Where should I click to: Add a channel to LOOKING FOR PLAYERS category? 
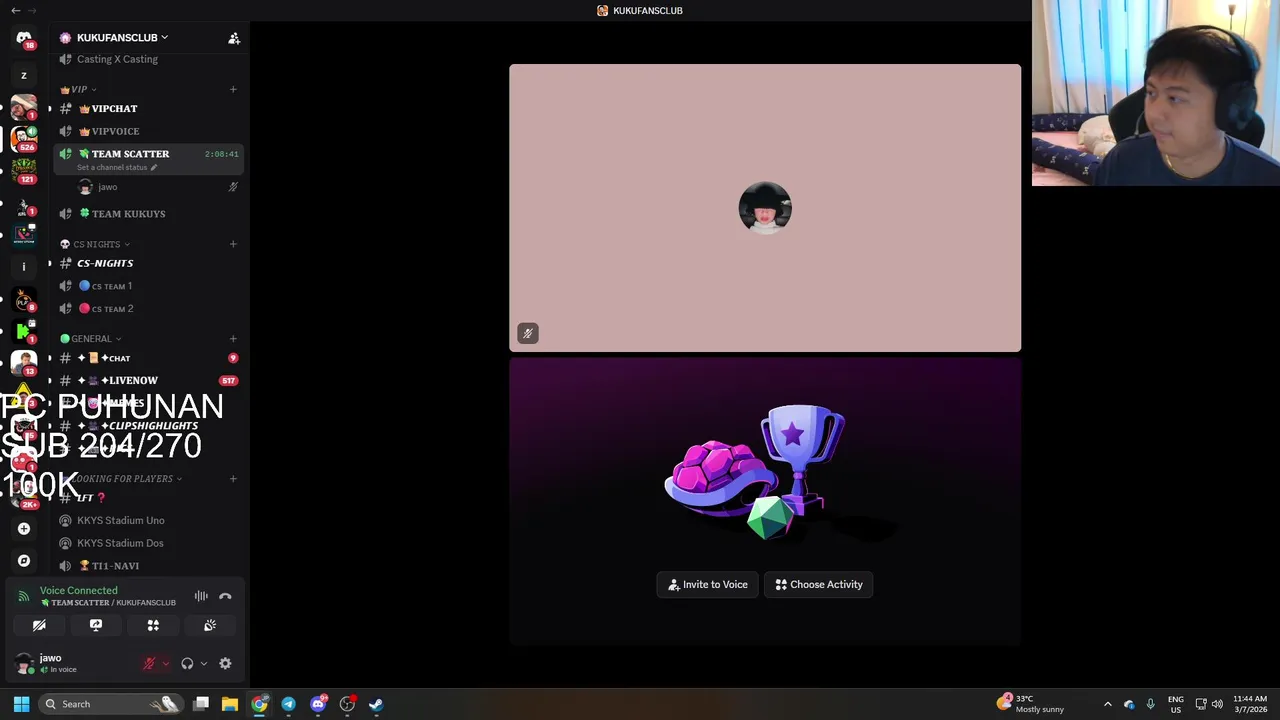[233, 479]
